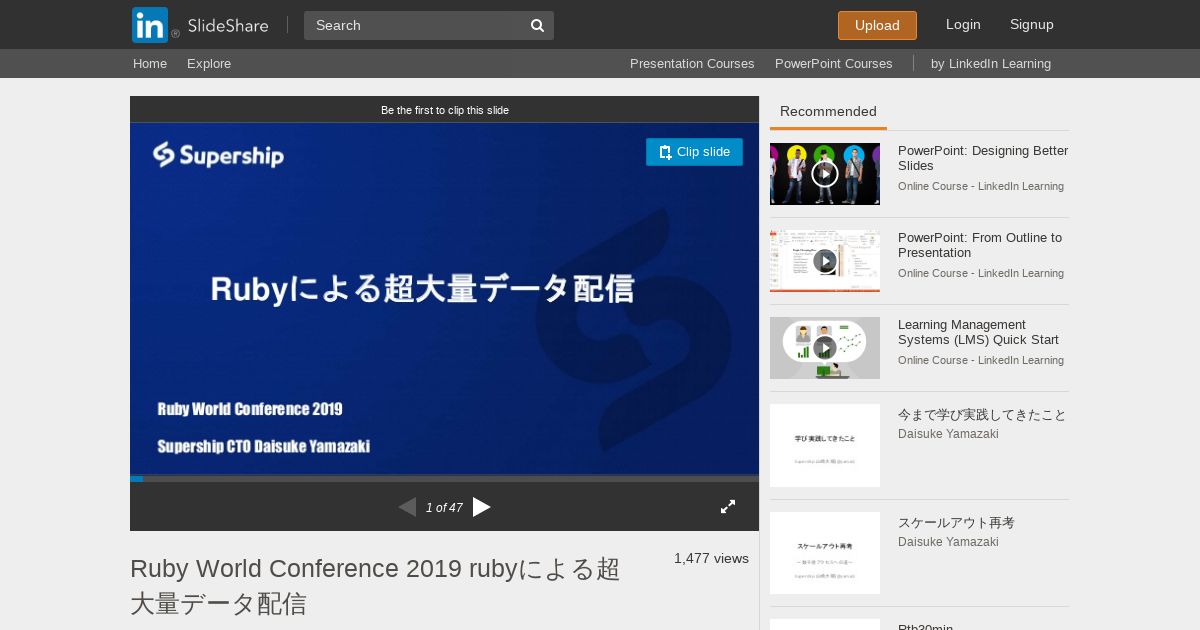Open スケールアウト再考 slide thumbnail
The height and width of the screenshot is (630, 1200).
click(x=825, y=553)
